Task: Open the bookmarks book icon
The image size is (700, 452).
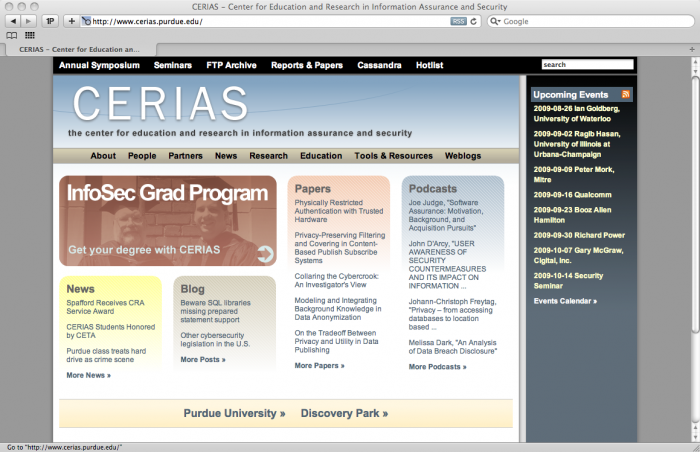Action: [12, 35]
